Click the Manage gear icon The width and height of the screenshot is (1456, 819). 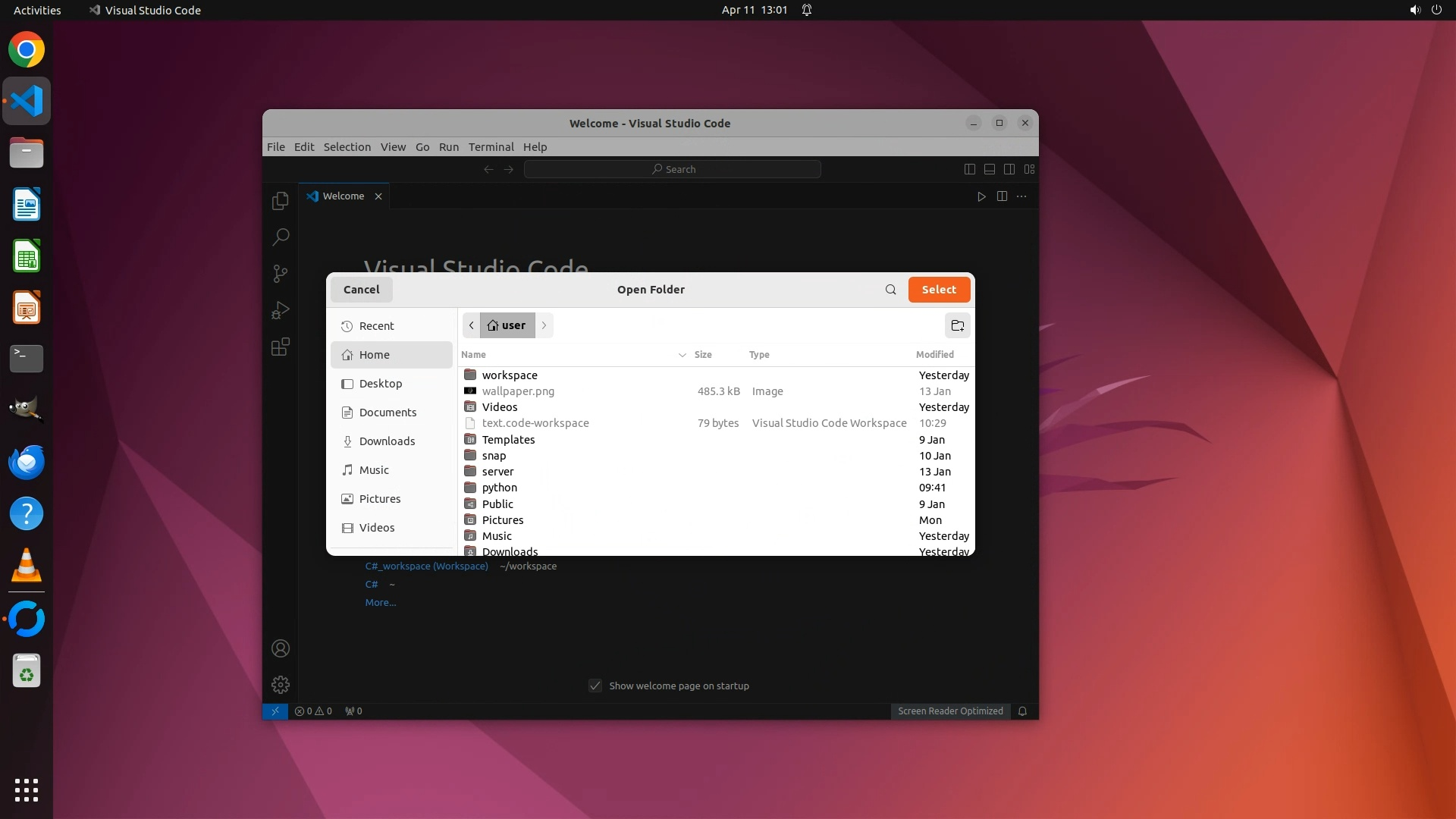(280, 685)
